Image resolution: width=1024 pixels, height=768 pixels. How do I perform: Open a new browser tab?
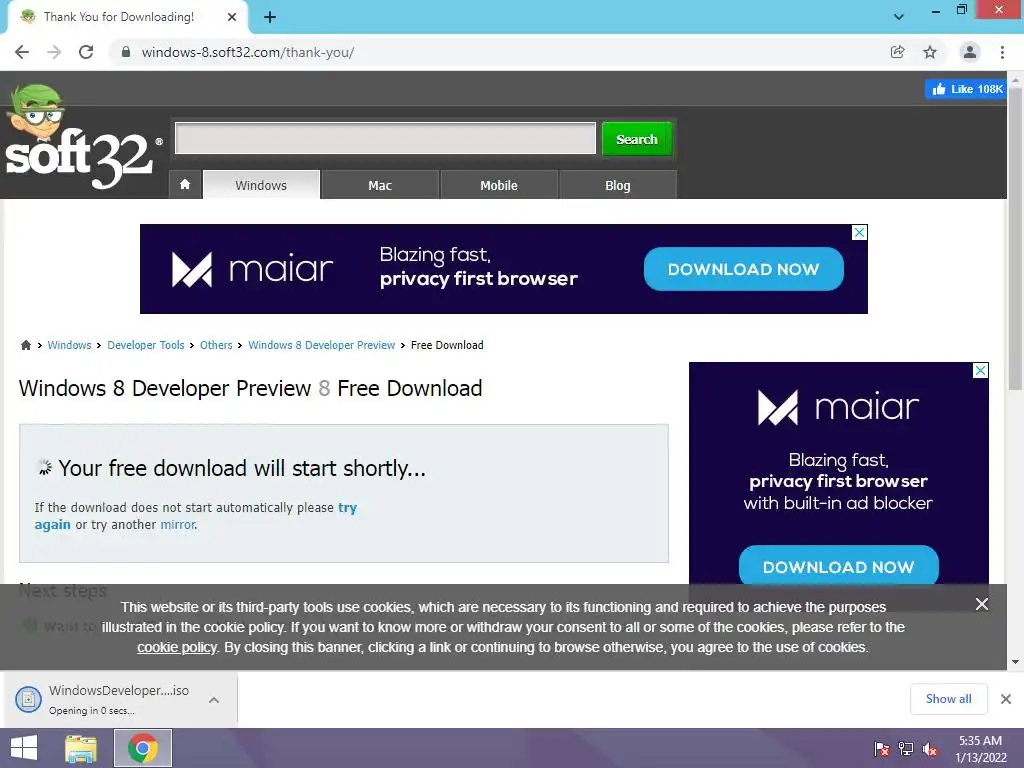pos(270,17)
